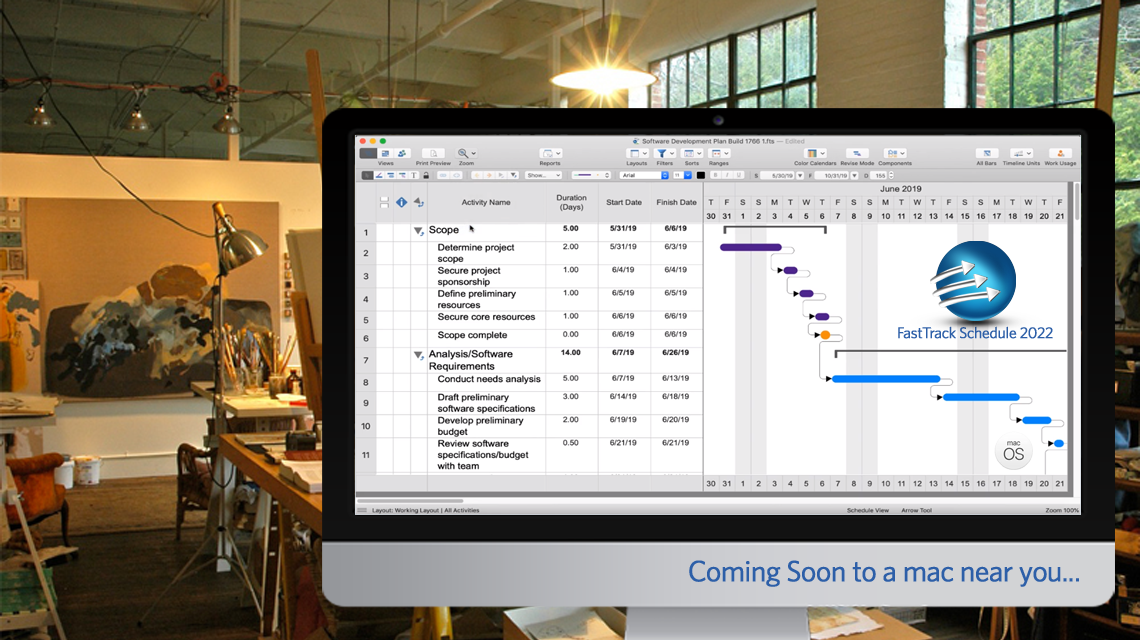Open the Work Usage view icon
This screenshot has height=640, width=1140.
1060,153
